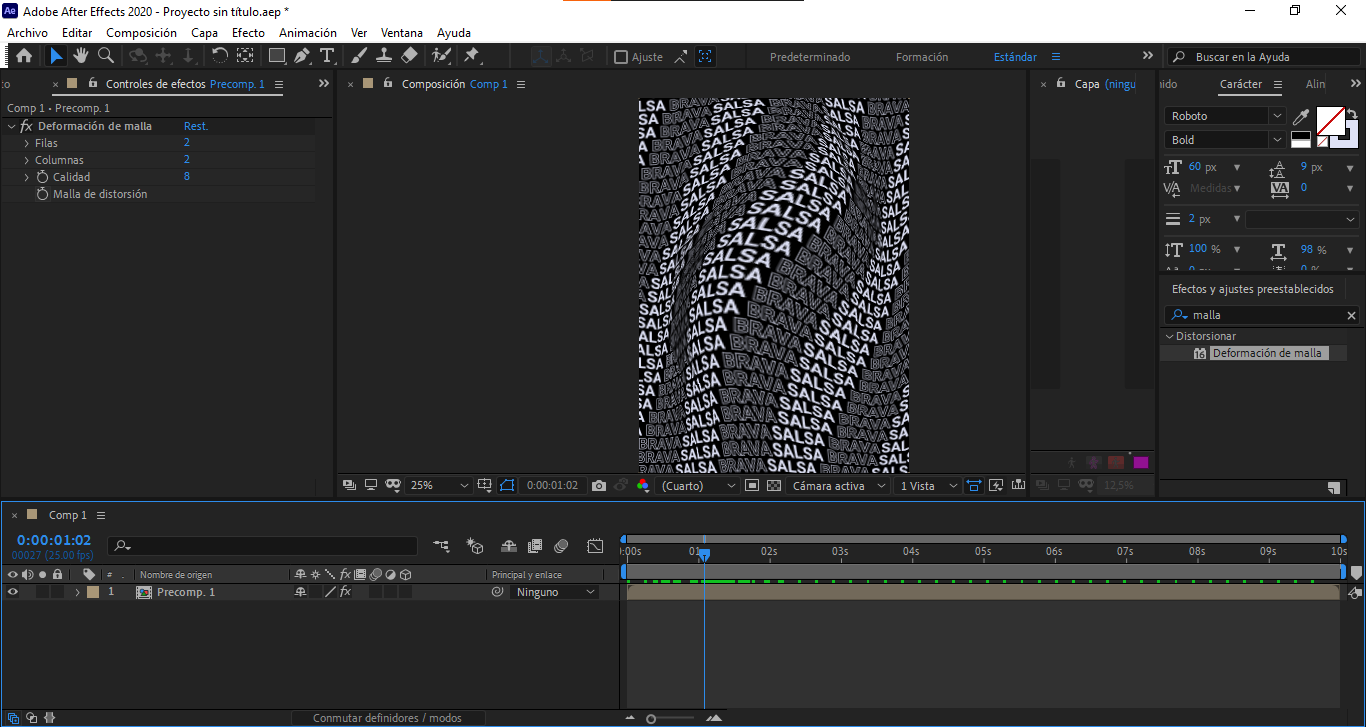This screenshot has width=1366, height=727.
Task: Go to the Home screen icon
Action: tap(24, 56)
